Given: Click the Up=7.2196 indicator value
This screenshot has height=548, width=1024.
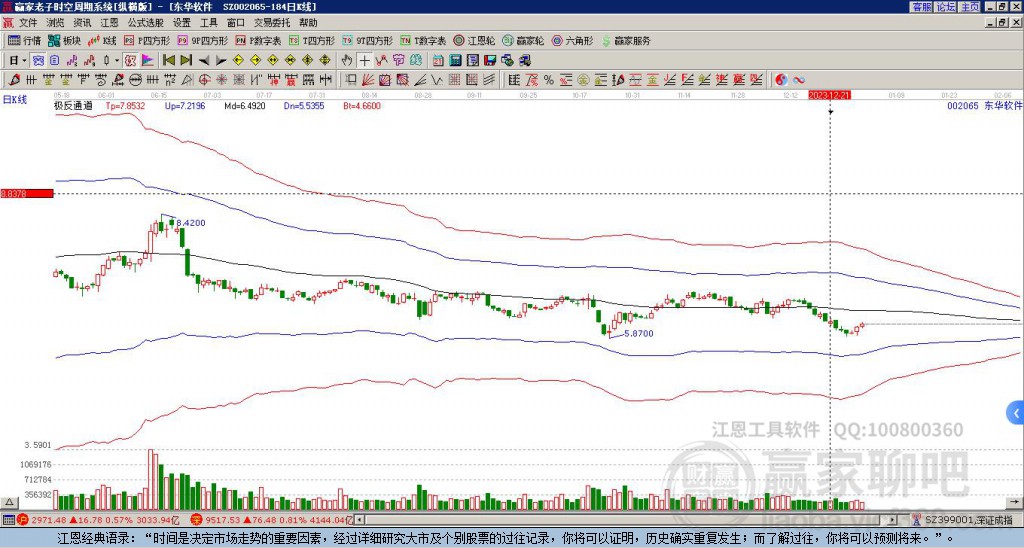Looking at the screenshot, I should coord(185,106).
